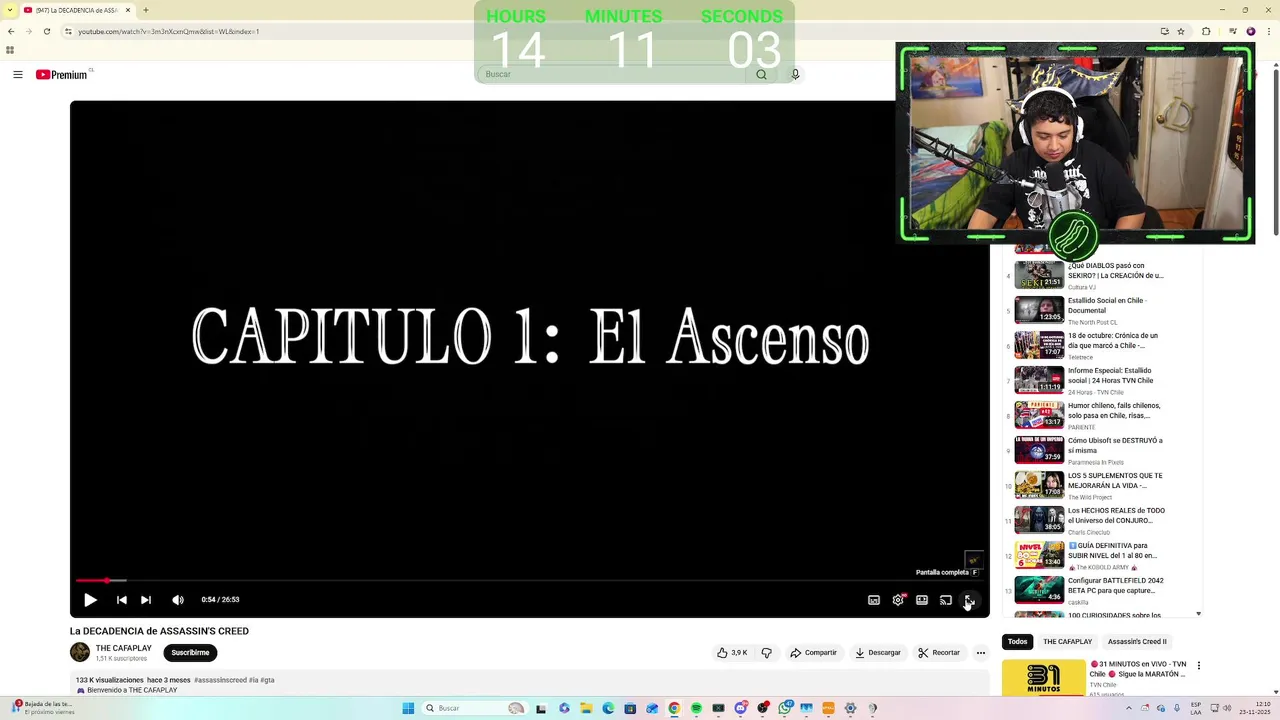The image size is (1280, 720).
Task: Open THE CAFAPLAY channel avatar
Action: (x=80, y=652)
